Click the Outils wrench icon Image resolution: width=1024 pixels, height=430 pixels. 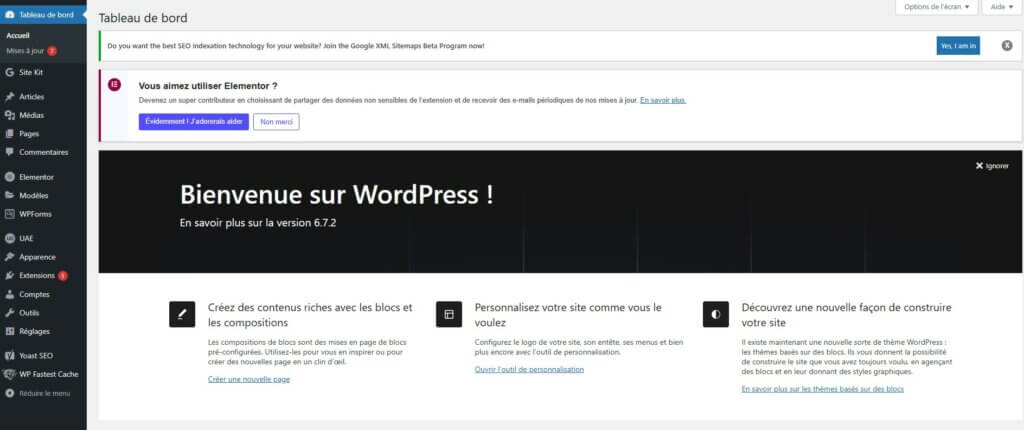(x=9, y=313)
